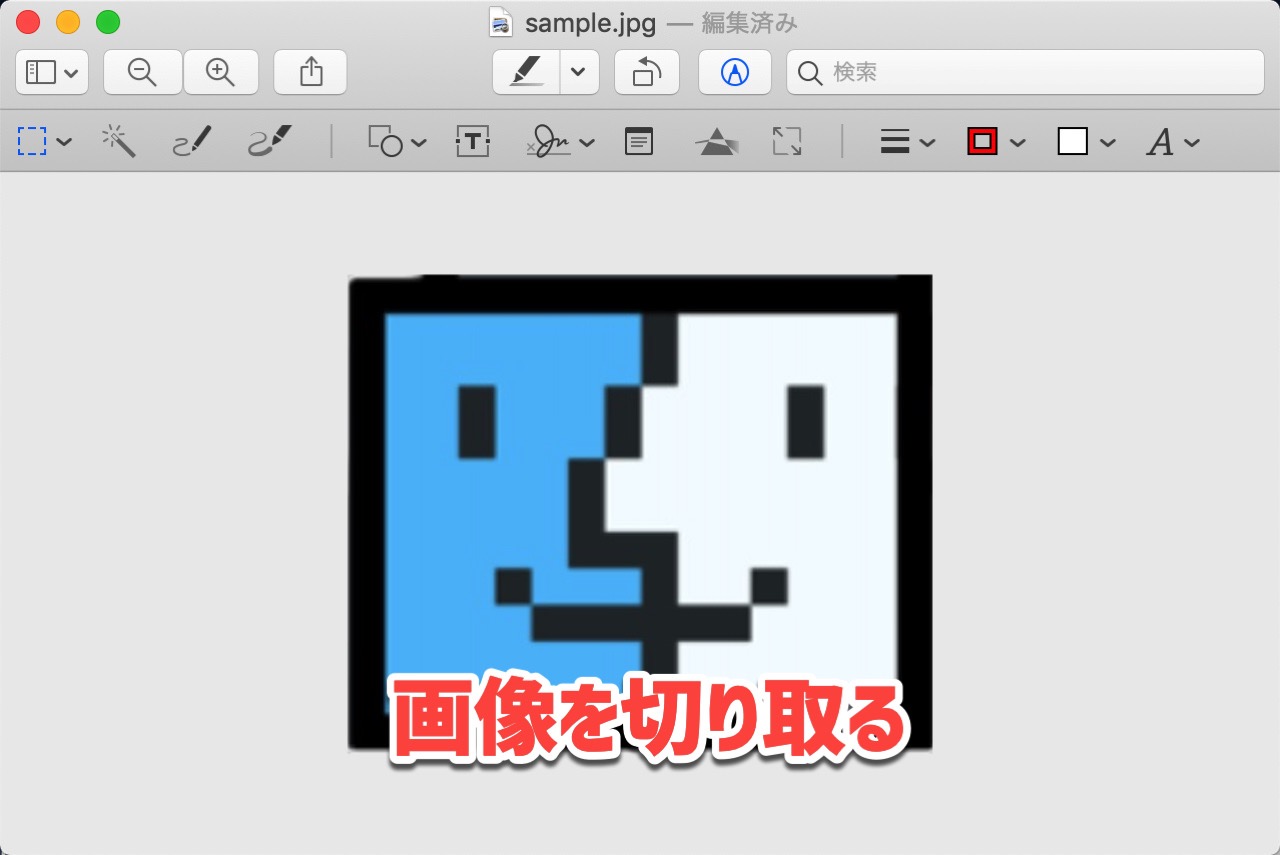The width and height of the screenshot is (1280, 855).
Task: Click the sample.jpg window title
Action: click(x=591, y=23)
